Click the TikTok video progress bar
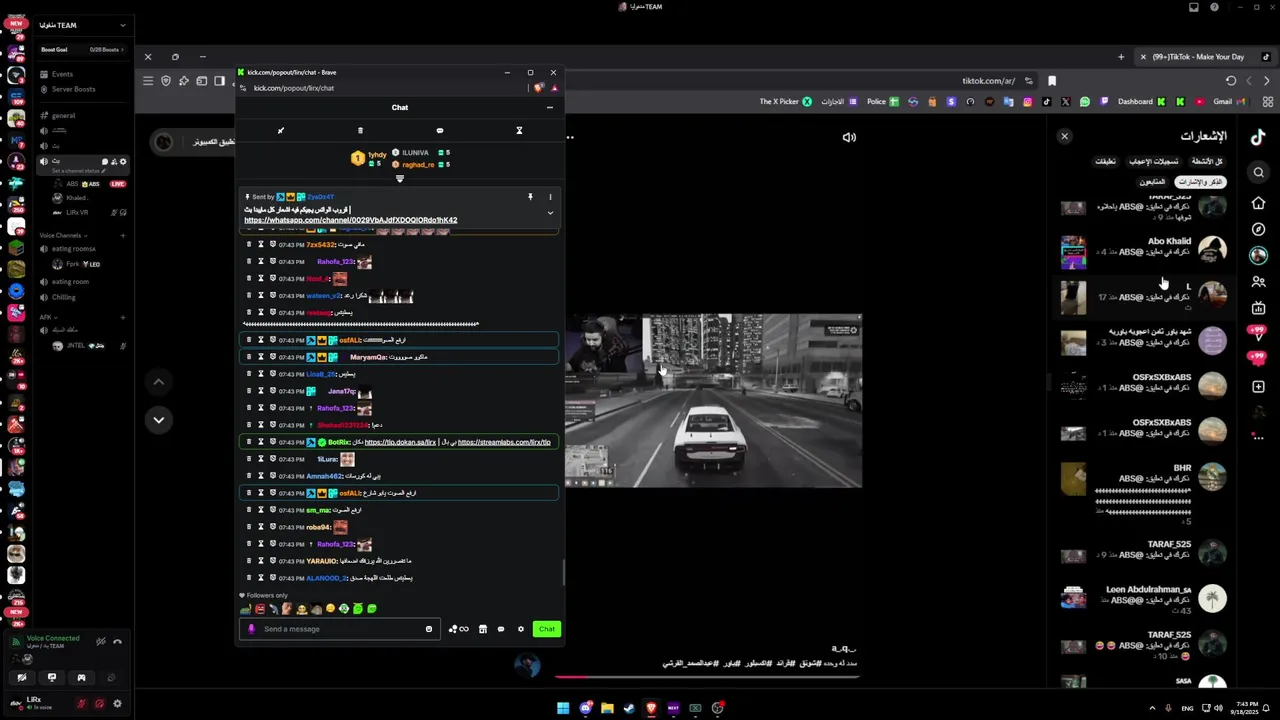Image resolution: width=1280 pixels, height=720 pixels. 707,677
